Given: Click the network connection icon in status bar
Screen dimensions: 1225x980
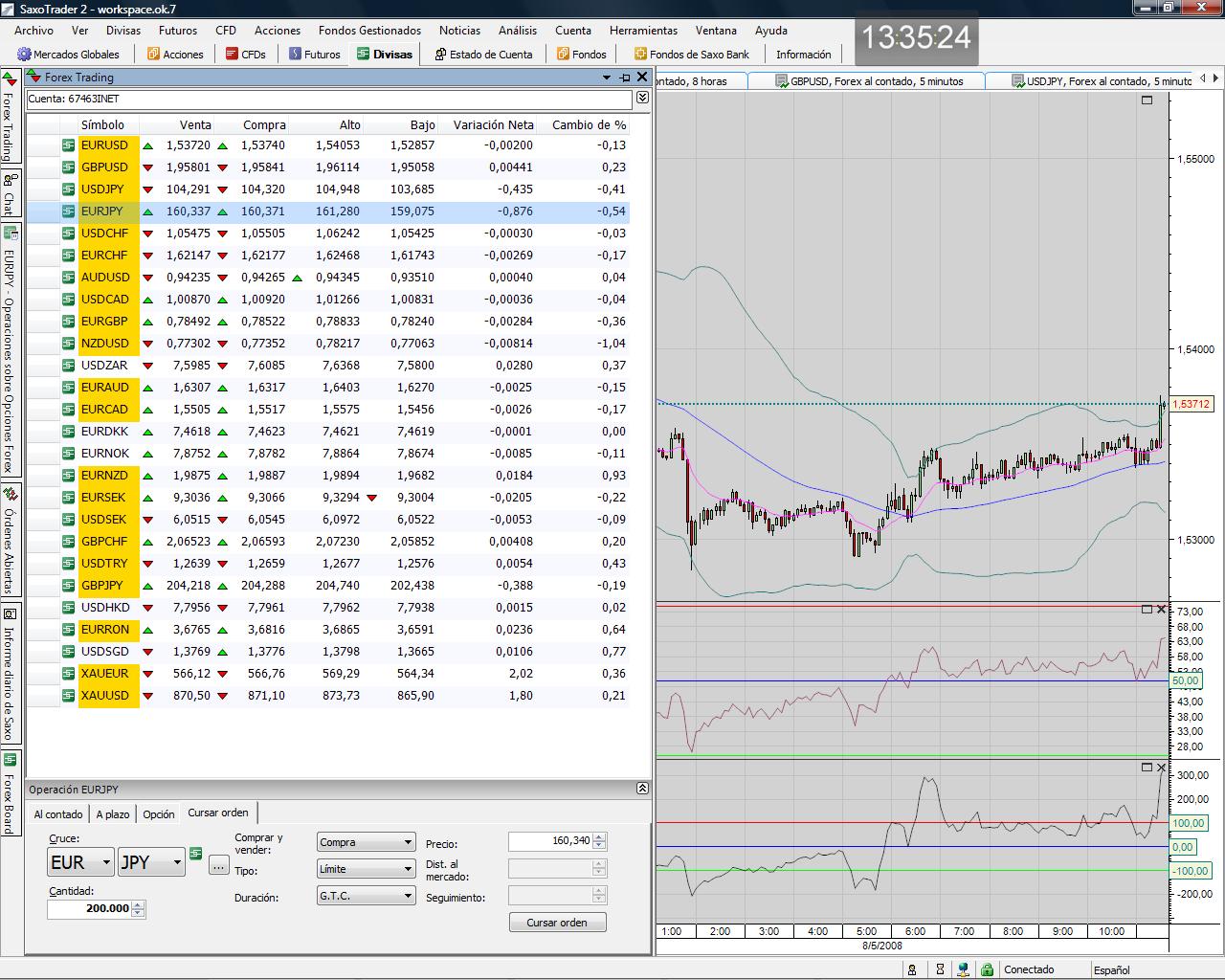Looking at the screenshot, I should point(964,969).
